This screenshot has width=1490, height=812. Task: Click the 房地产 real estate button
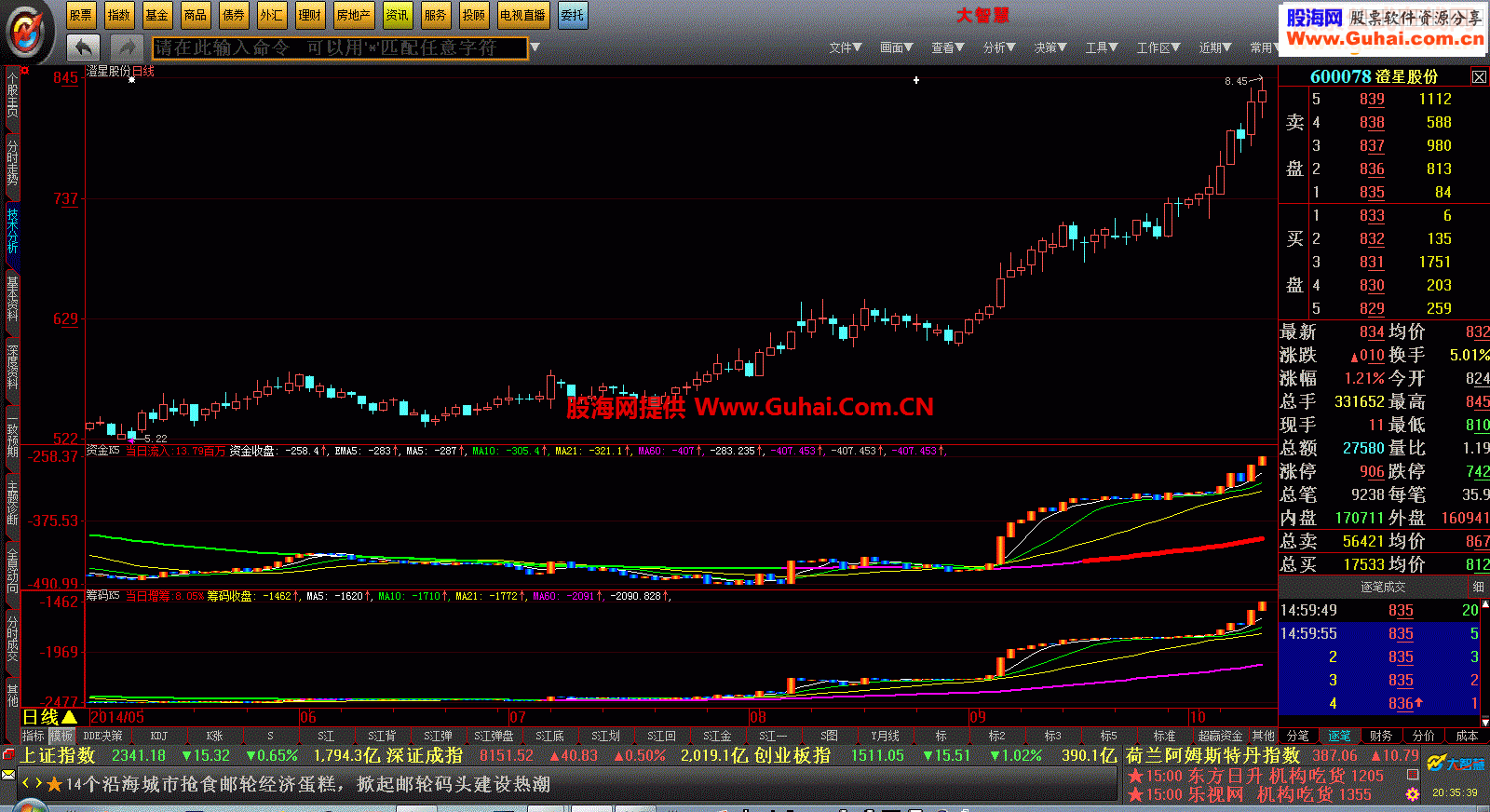coord(353,15)
